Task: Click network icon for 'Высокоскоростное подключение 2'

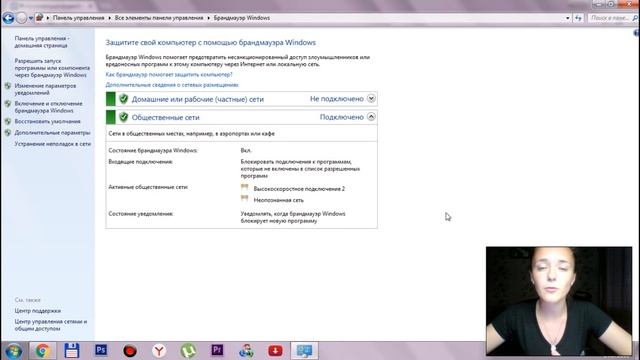Action: [244, 188]
